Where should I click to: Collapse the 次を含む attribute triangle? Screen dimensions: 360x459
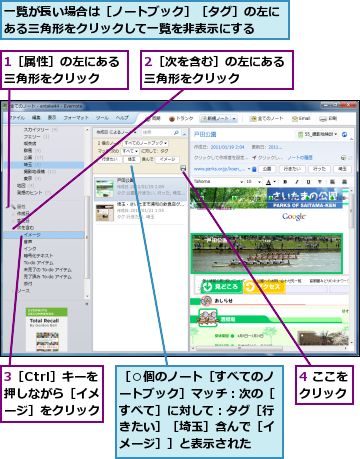point(13,228)
